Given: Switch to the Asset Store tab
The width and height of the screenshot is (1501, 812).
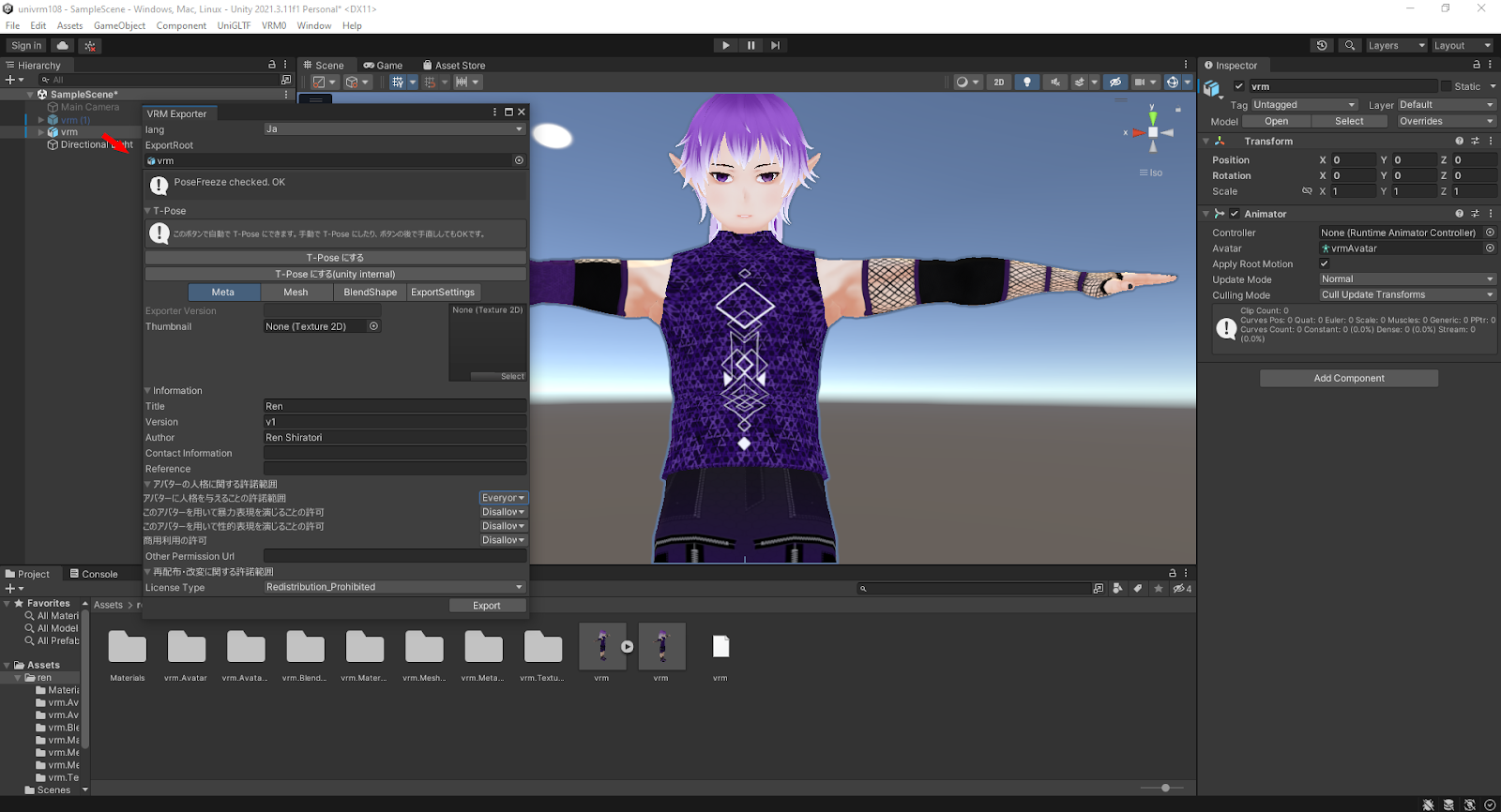Looking at the screenshot, I should [x=454, y=66].
